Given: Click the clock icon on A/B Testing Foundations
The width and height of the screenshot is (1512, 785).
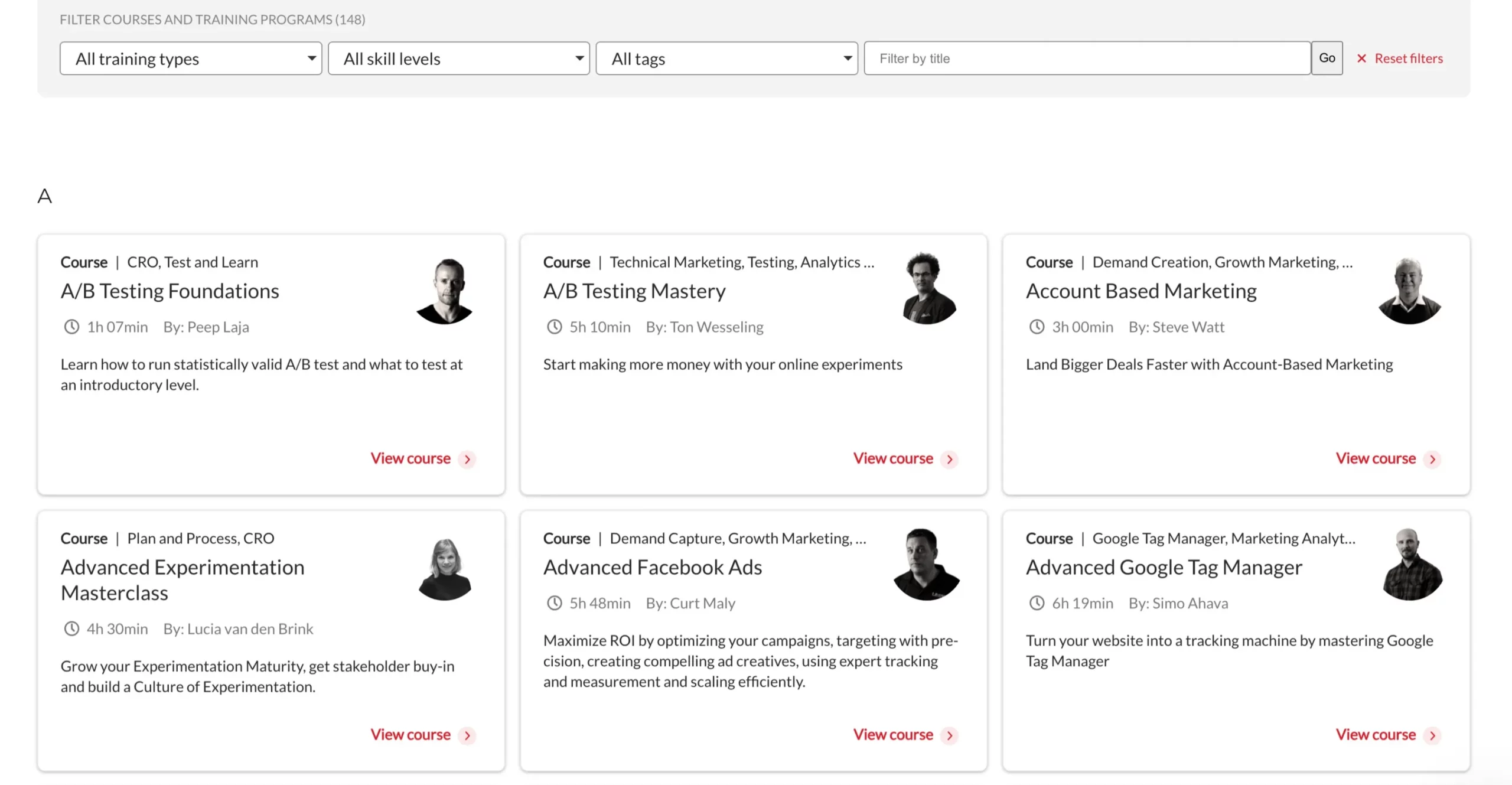Looking at the screenshot, I should 71,326.
